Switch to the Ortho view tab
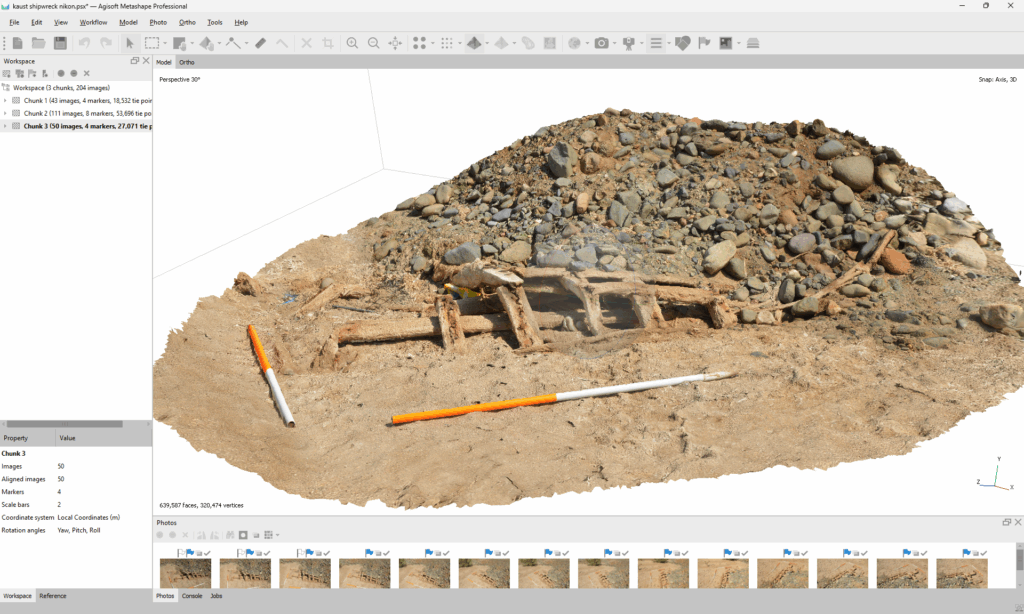Screen dimensions: 1024x614 coord(187,62)
